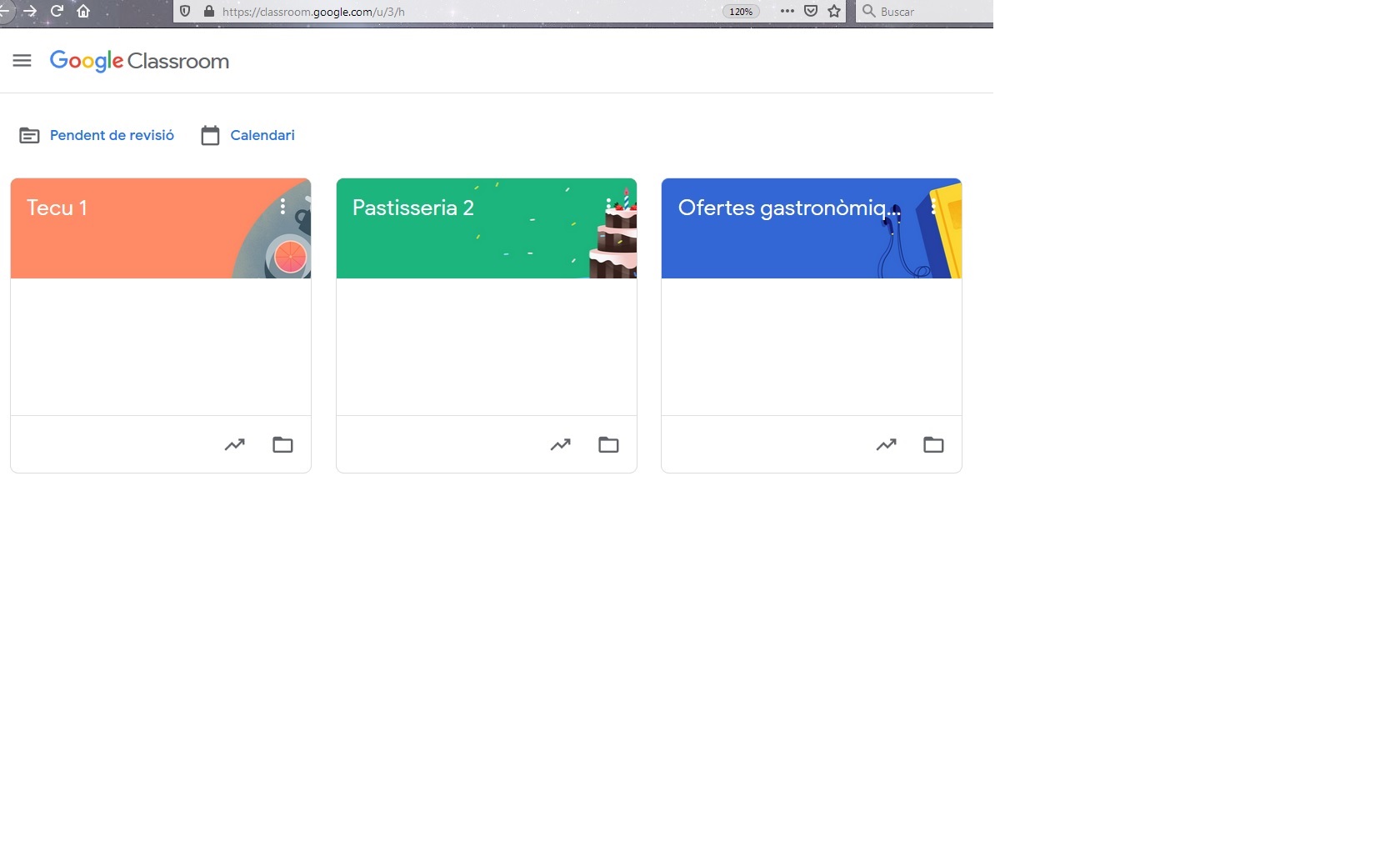Expand Ofertes gastronòmiques three-dot options menu
This screenshot has height=842, width=1400.
[933, 206]
